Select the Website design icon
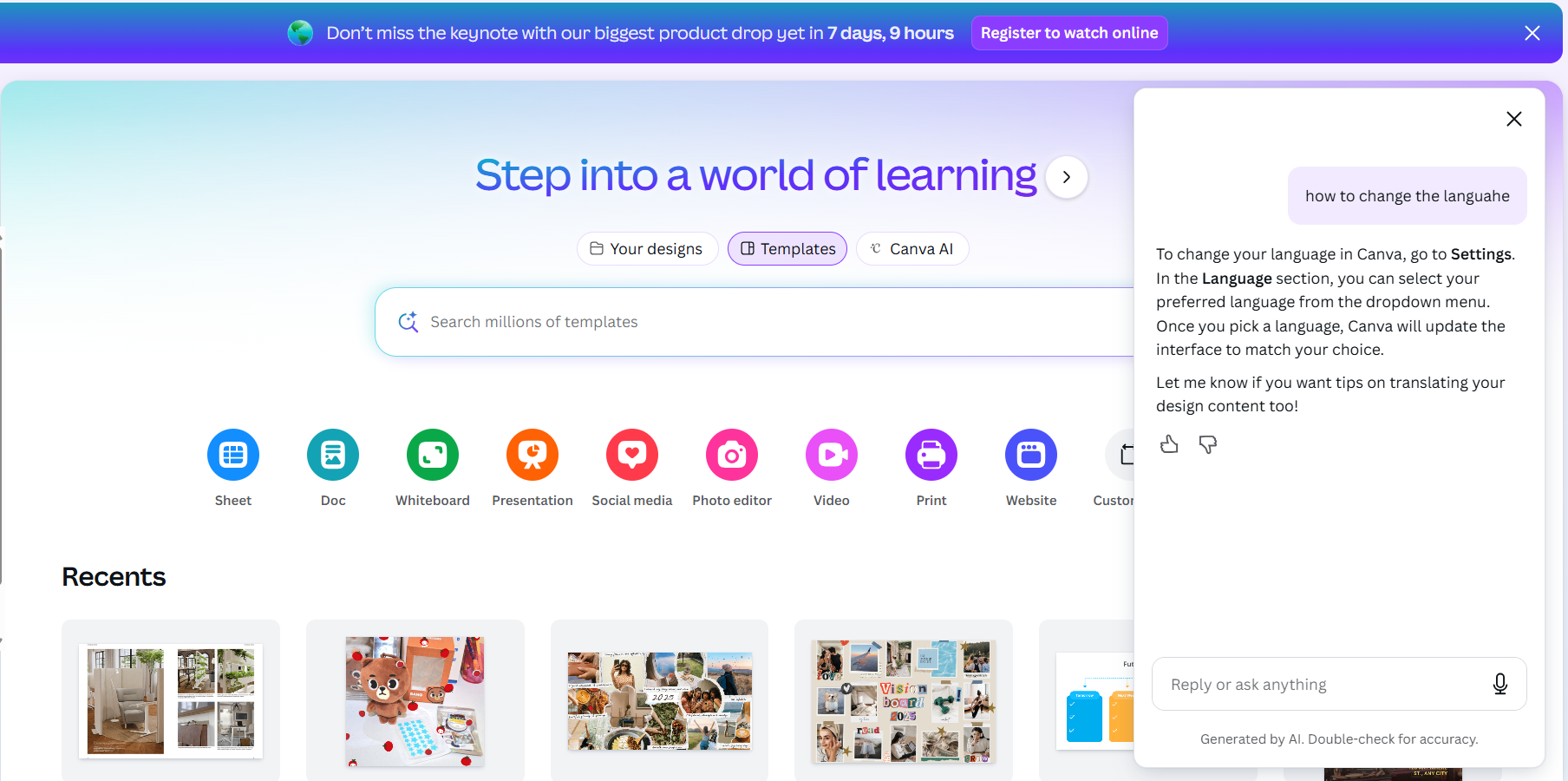 [x=1031, y=455]
